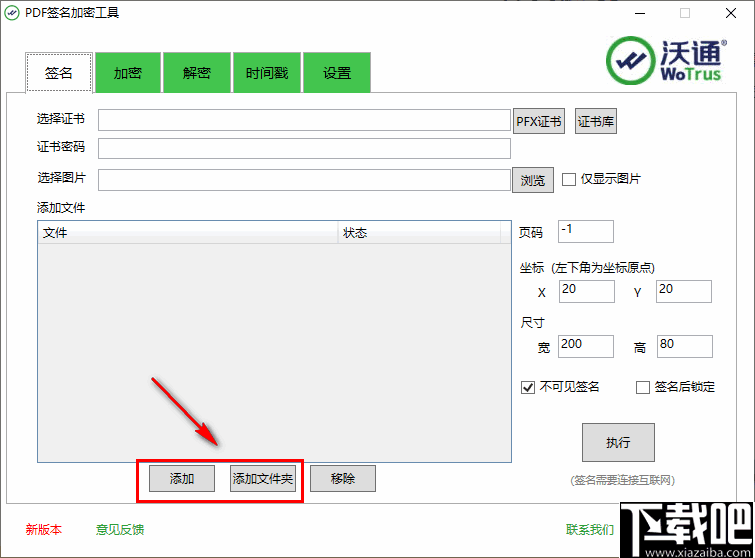Image resolution: width=755 pixels, height=558 pixels.
Task: Click the Y coordinate field
Action: pos(684,291)
